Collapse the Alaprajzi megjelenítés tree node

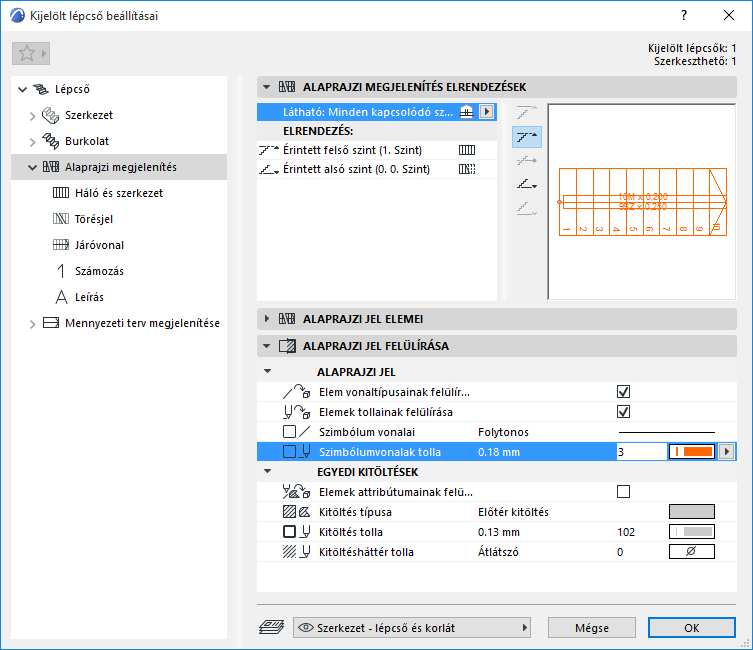tap(32, 168)
